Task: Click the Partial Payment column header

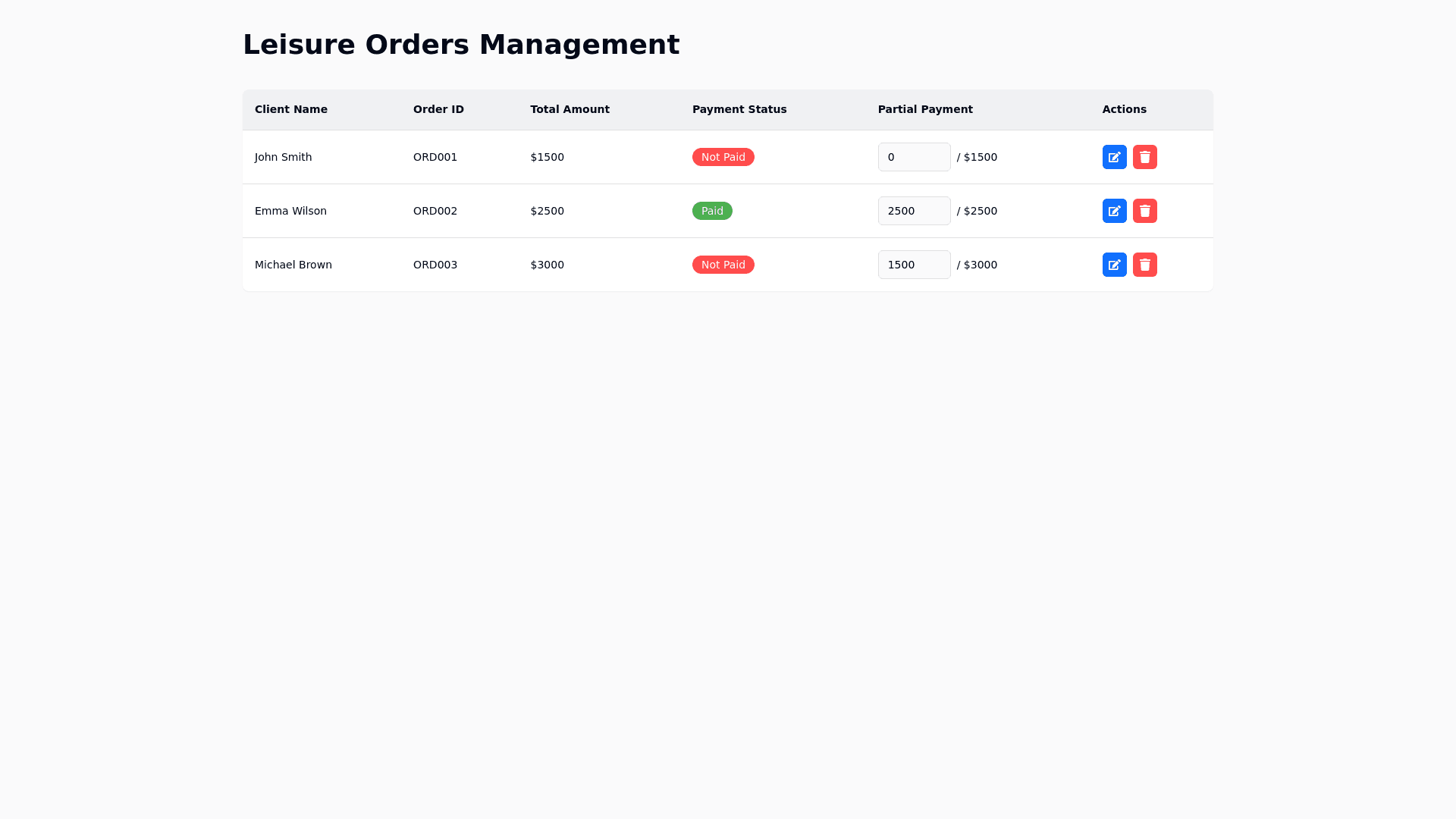Action: coord(925,109)
